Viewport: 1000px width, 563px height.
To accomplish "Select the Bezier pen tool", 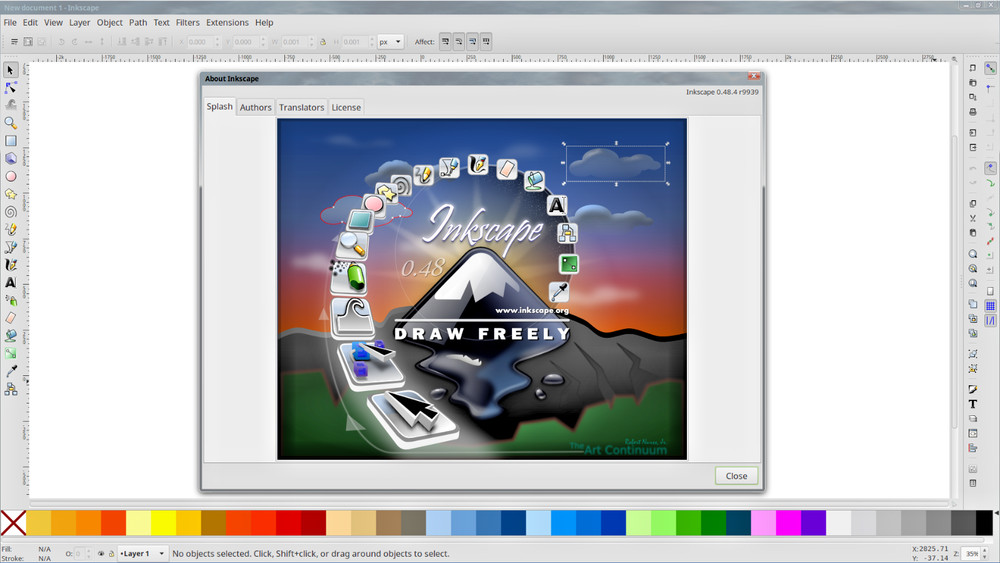I will point(10,247).
